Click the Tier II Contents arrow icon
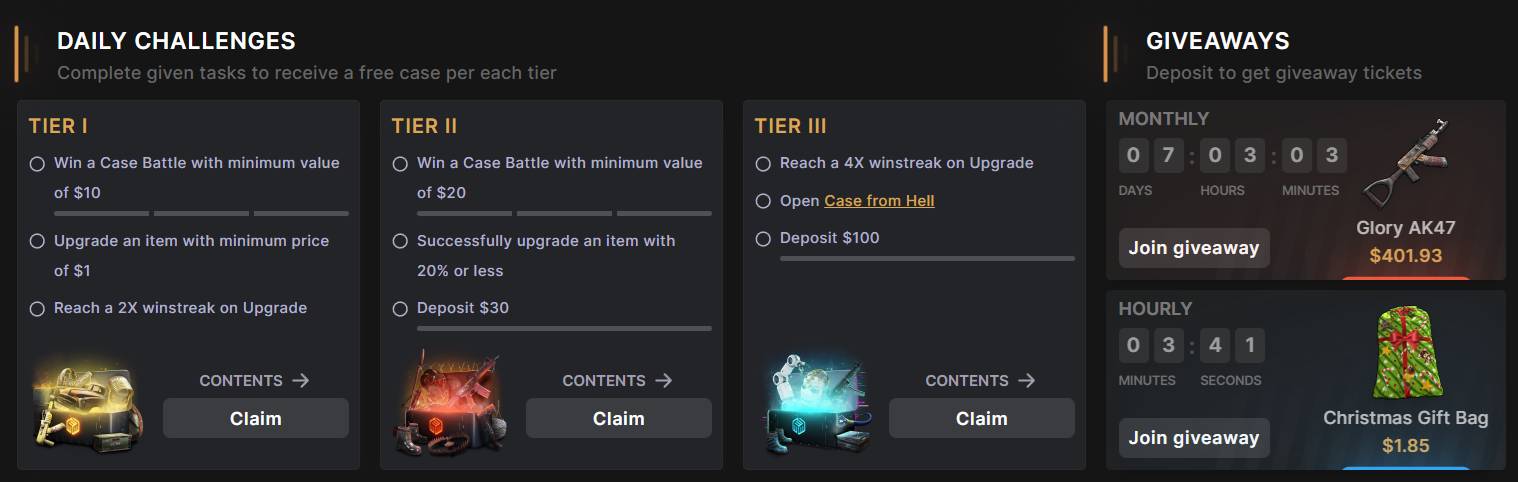Screen dimensions: 1518x482 (x=664, y=380)
